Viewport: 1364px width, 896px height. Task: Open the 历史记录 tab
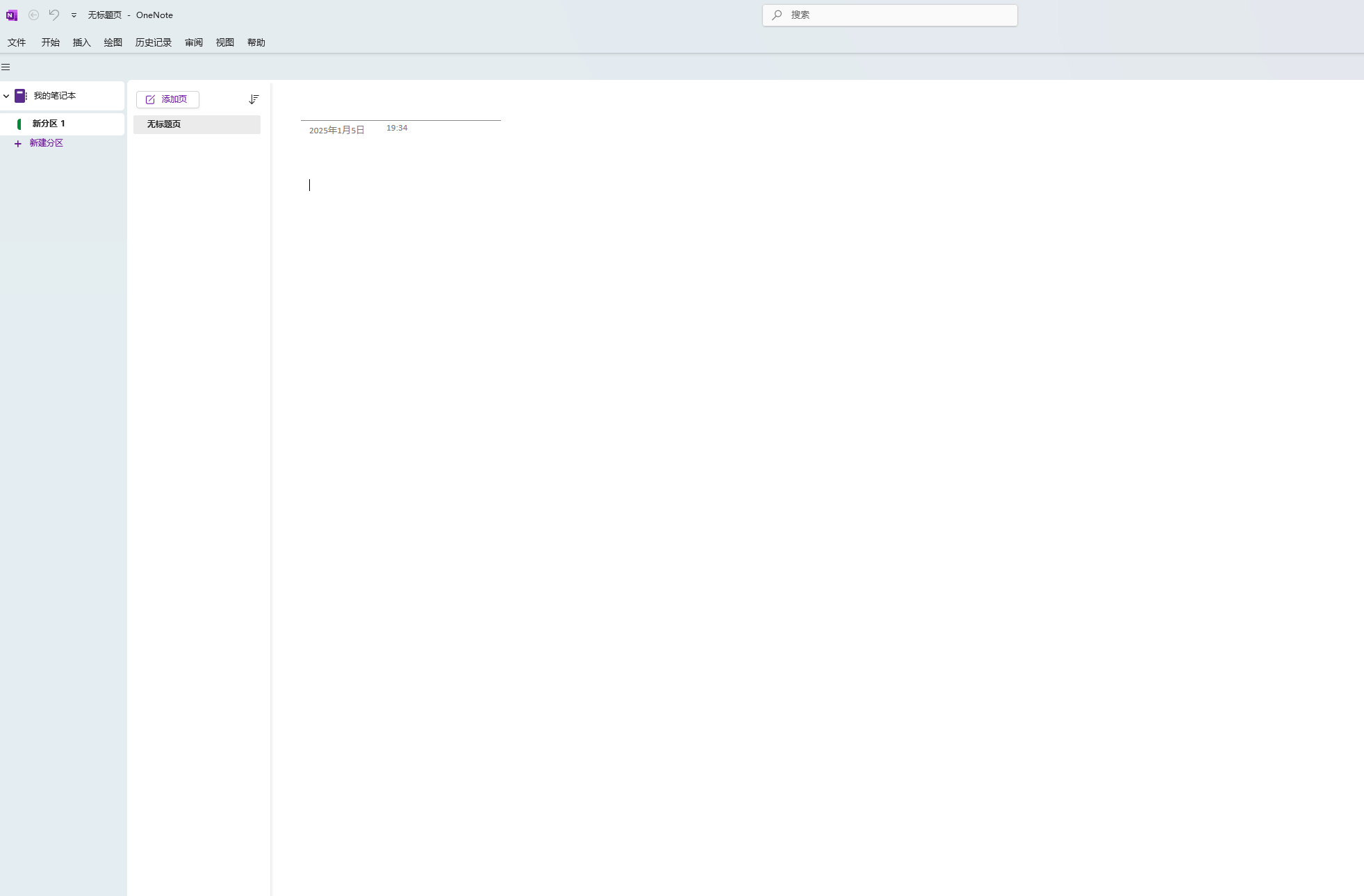(x=153, y=42)
